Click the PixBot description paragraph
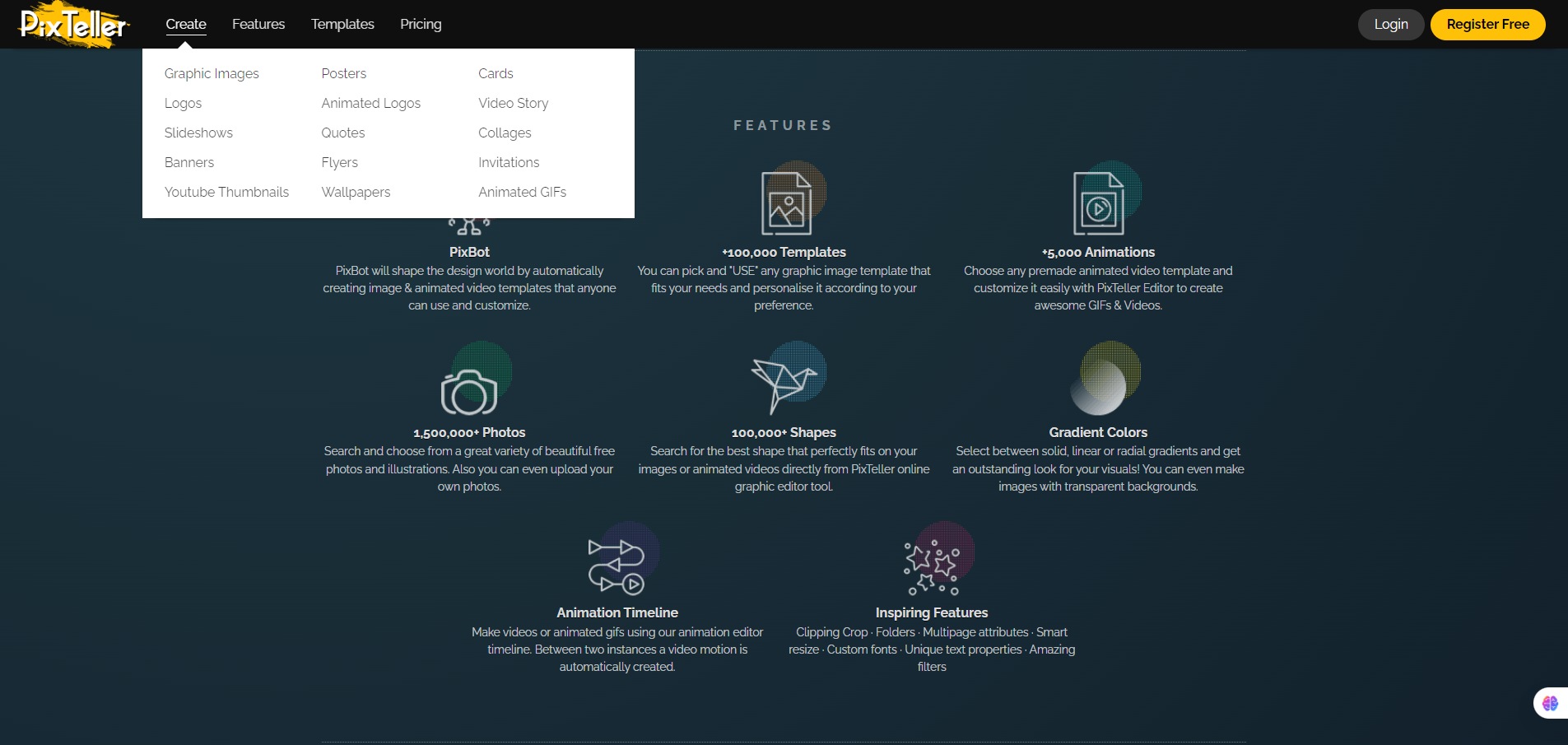The height and width of the screenshot is (745, 1568). click(469, 288)
